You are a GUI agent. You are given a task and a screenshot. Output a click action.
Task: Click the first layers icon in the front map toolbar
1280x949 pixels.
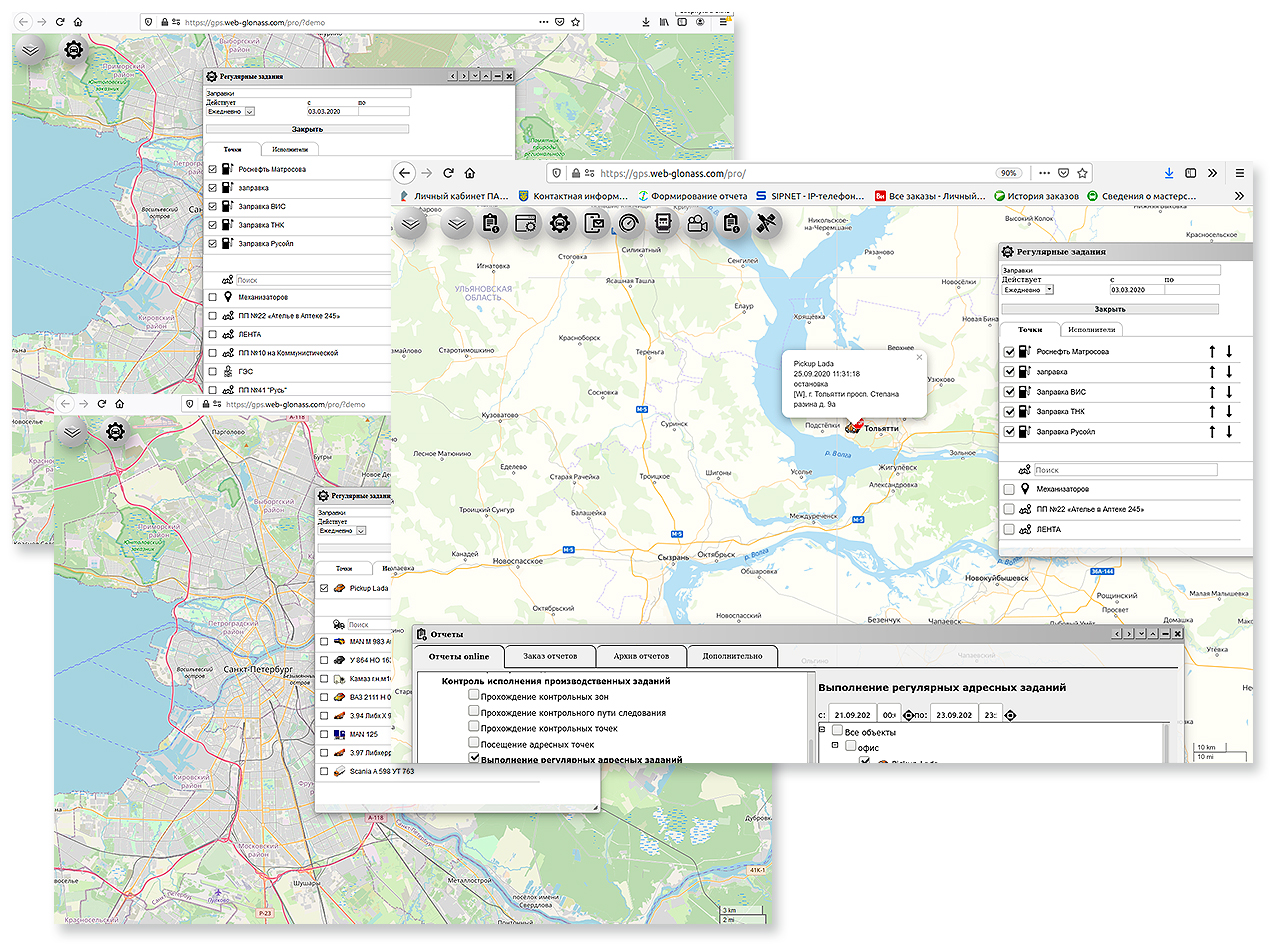pos(411,225)
